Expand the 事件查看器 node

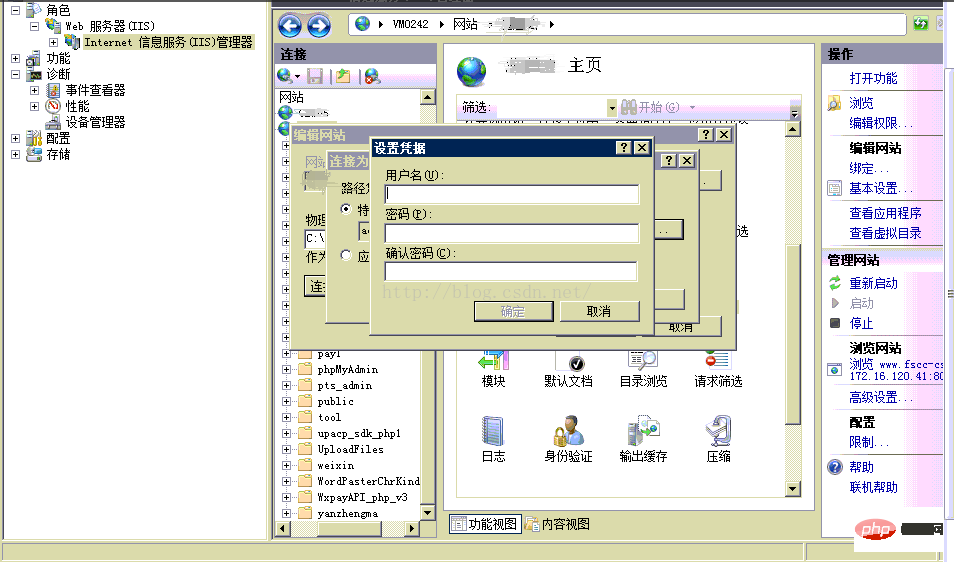pyautogui.click(x=35, y=90)
